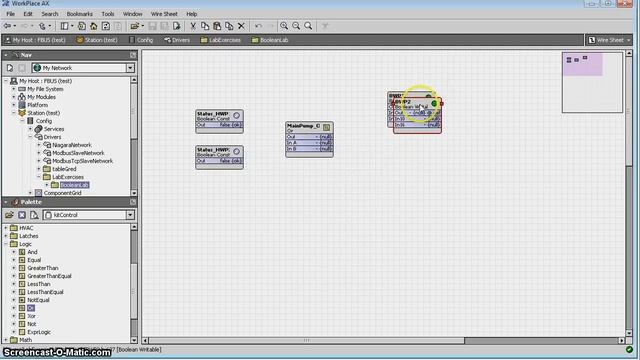Click the LabExercises breadcrumb
The image size is (640, 360).
tap(221, 40)
